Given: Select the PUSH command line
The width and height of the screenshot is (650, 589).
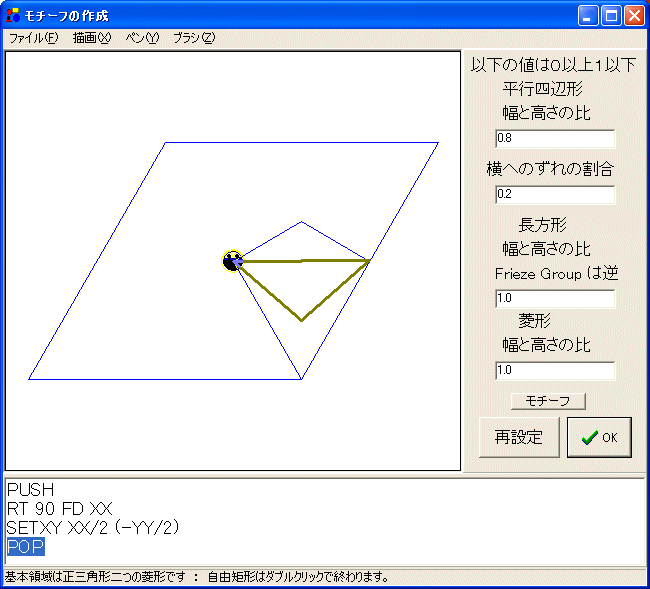Looking at the screenshot, I should tap(31, 490).
